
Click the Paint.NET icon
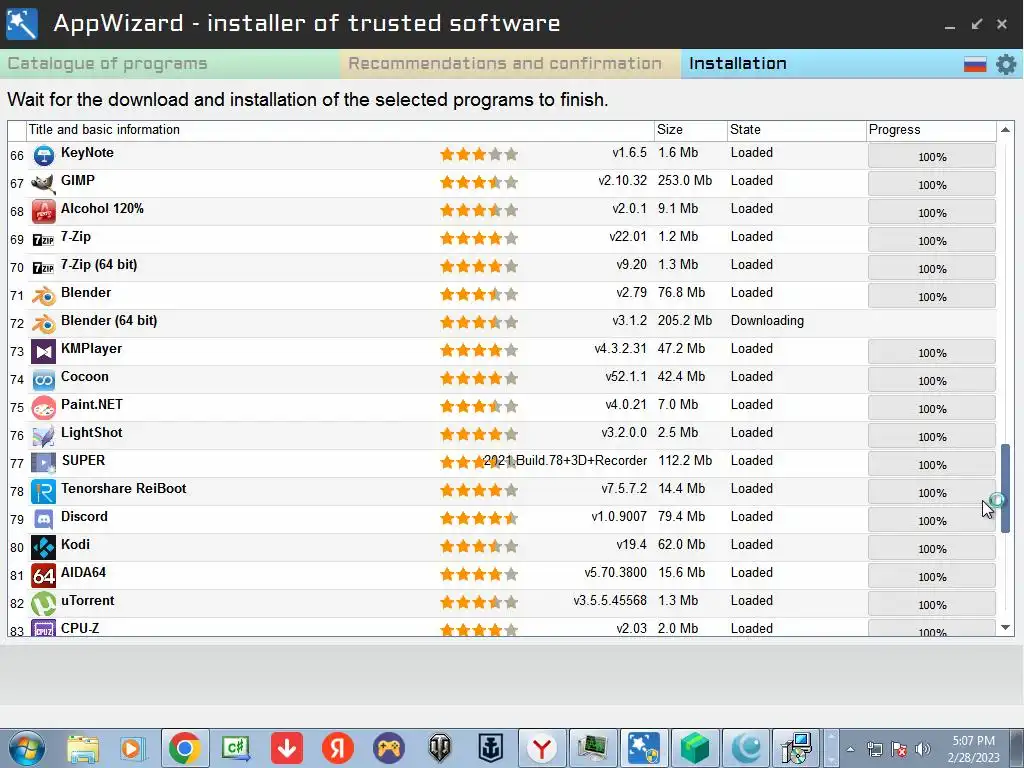pyautogui.click(x=44, y=408)
